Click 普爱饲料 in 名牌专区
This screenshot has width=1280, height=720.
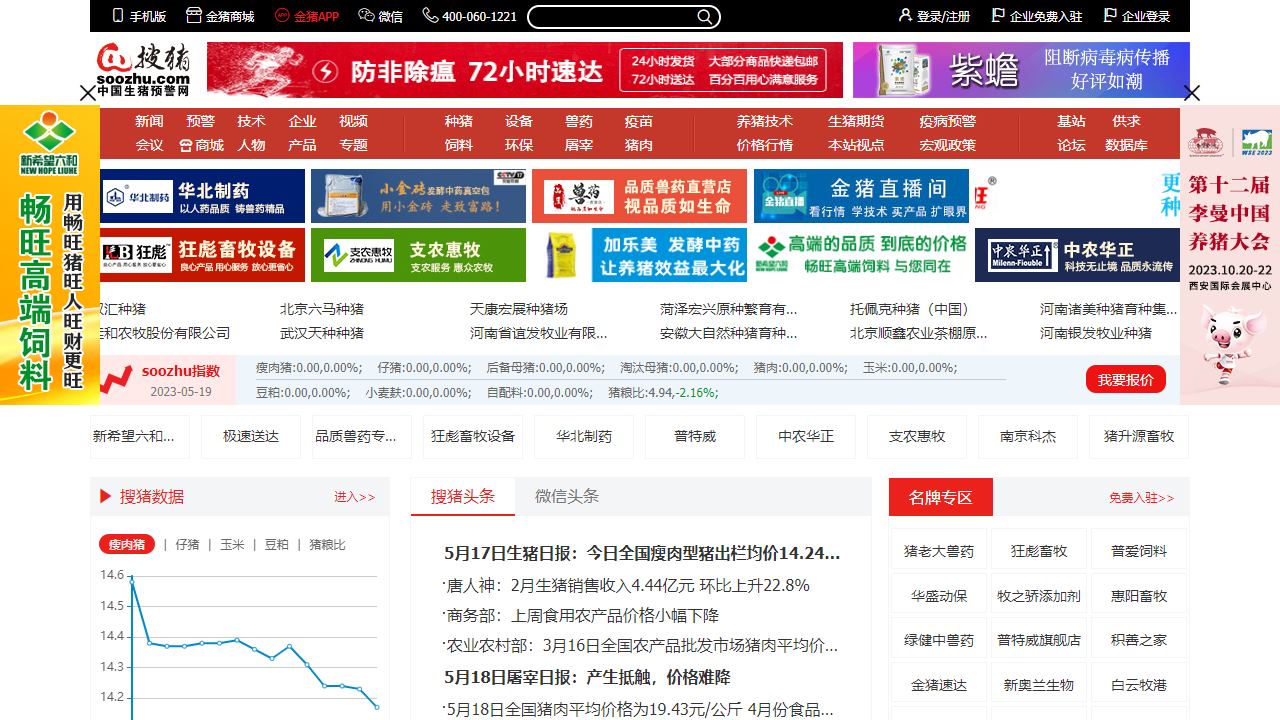pyautogui.click(x=1139, y=551)
